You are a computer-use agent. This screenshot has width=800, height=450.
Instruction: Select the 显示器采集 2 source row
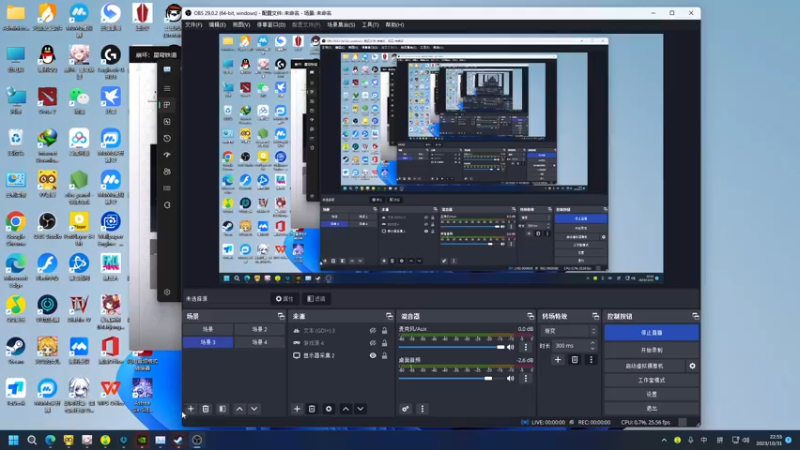[x=339, y=355]
